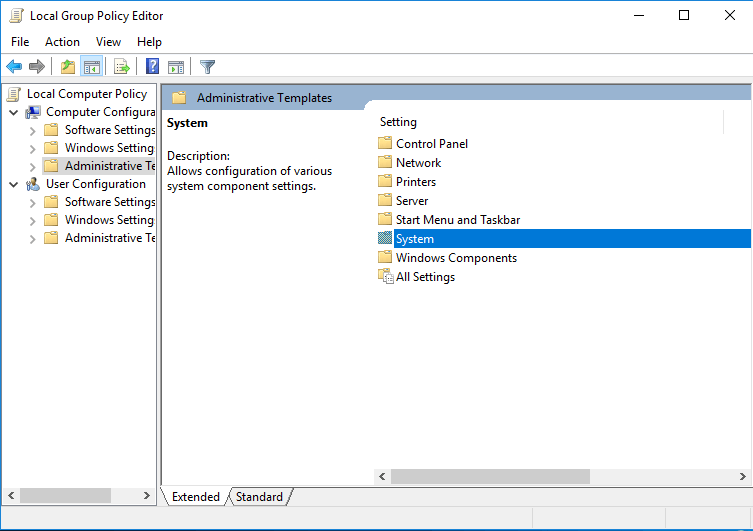Expand Software Settings under User Configuration
Image resolution: width=753 pixels, height=531 pixels.
pos(32,203)
